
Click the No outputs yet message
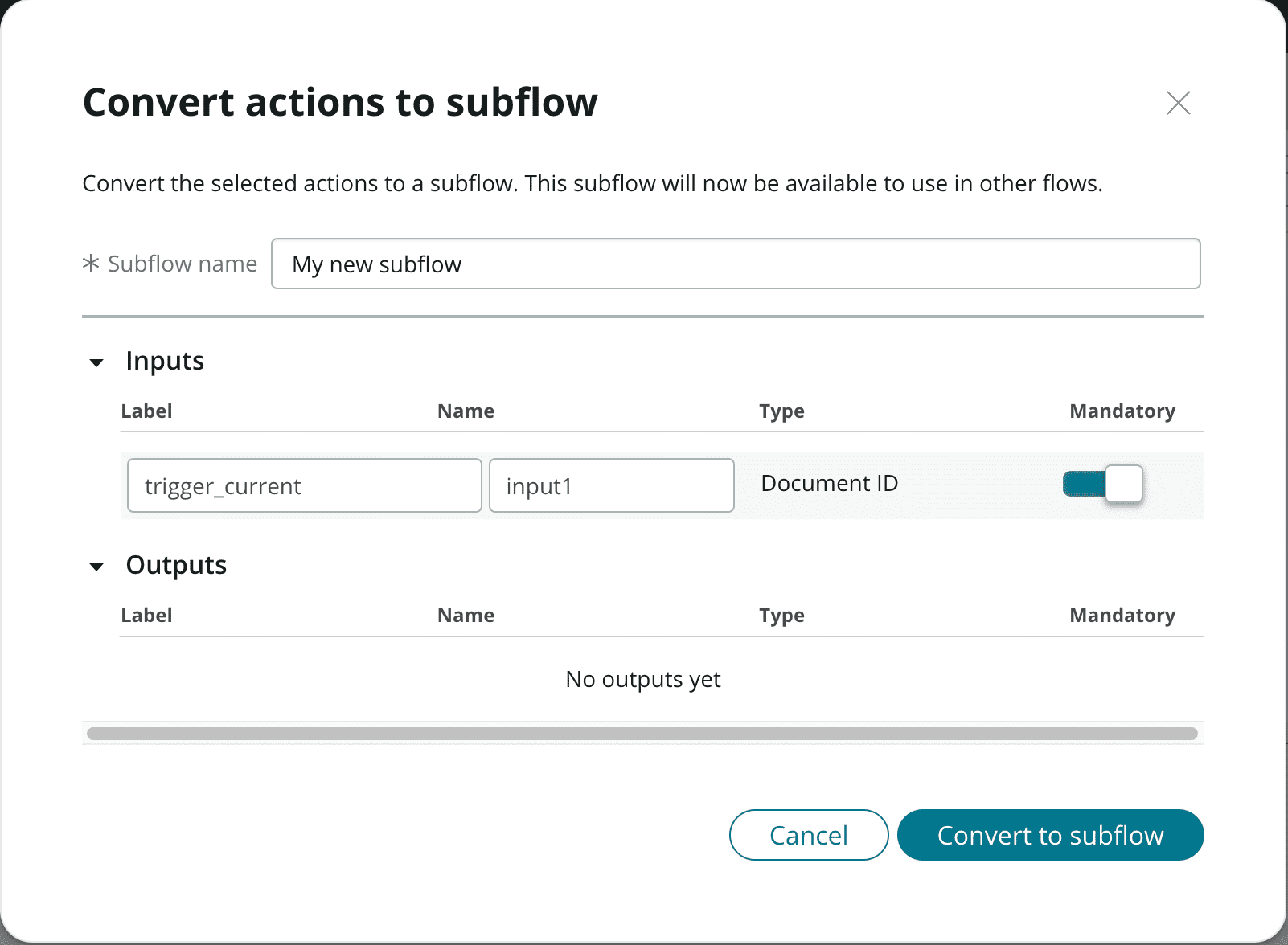point(643,679)
